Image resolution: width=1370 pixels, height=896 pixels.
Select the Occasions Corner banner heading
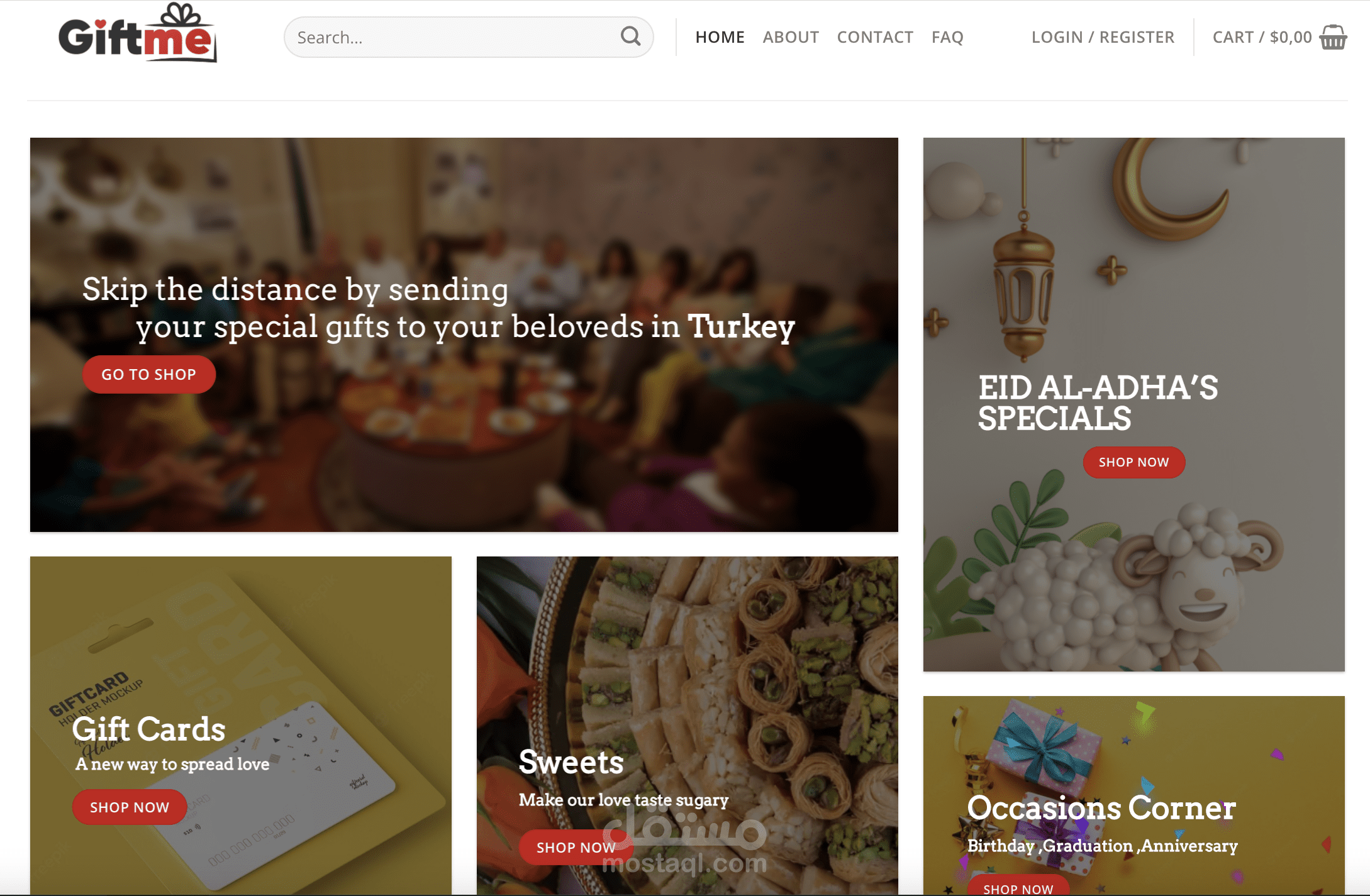pos(1101,807)
